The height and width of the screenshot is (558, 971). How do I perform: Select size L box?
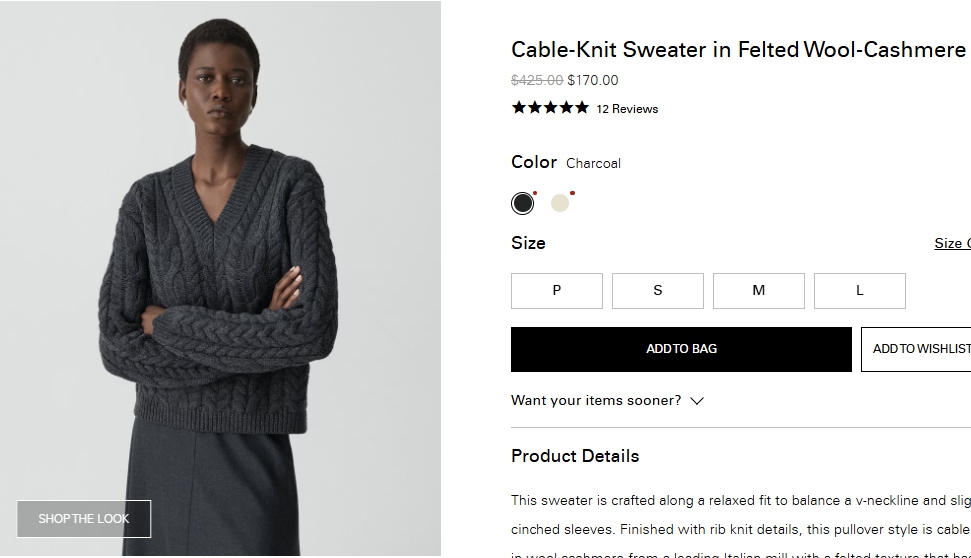click(860, 291)
